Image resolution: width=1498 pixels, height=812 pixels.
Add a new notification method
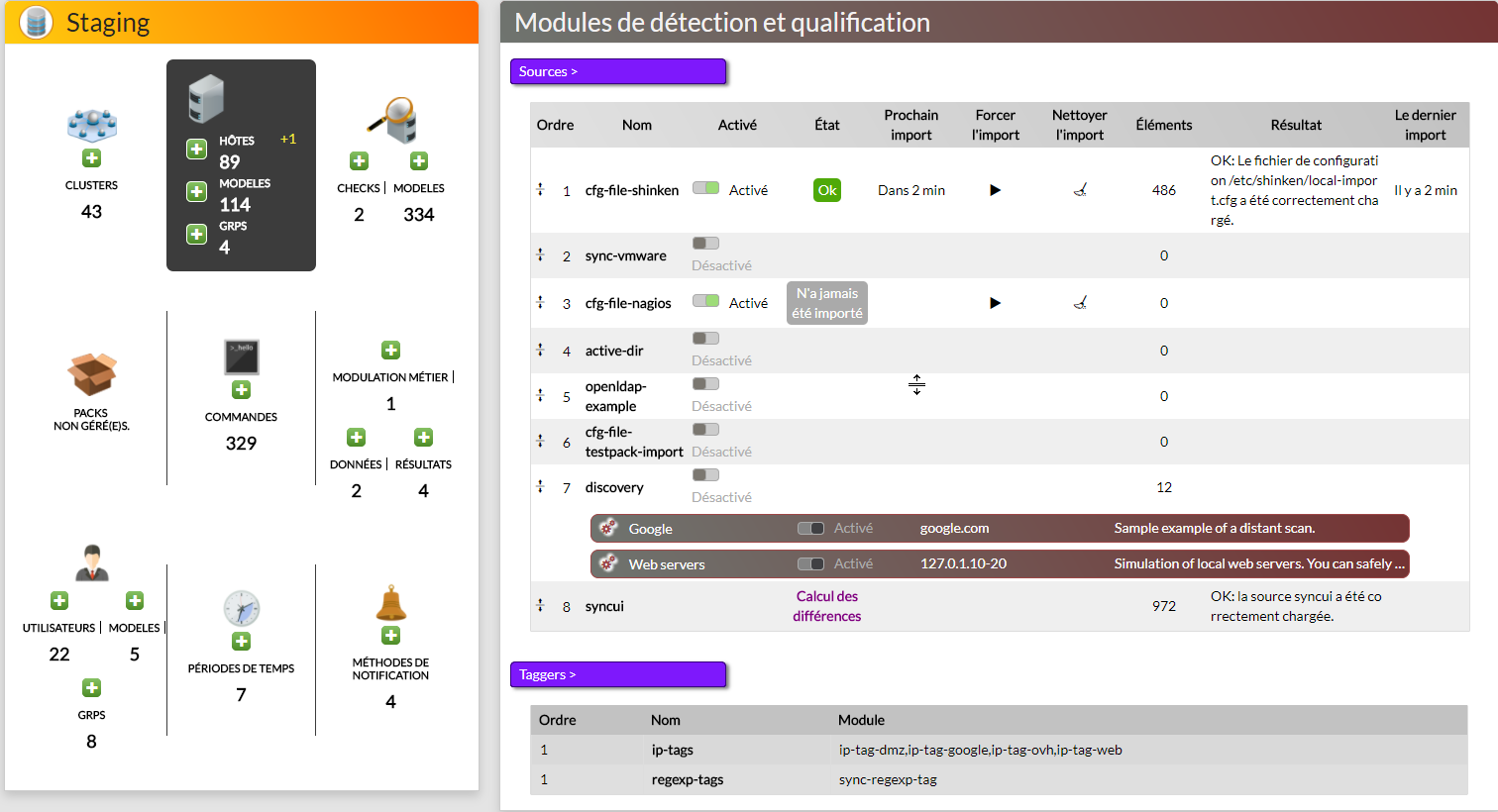390,636
